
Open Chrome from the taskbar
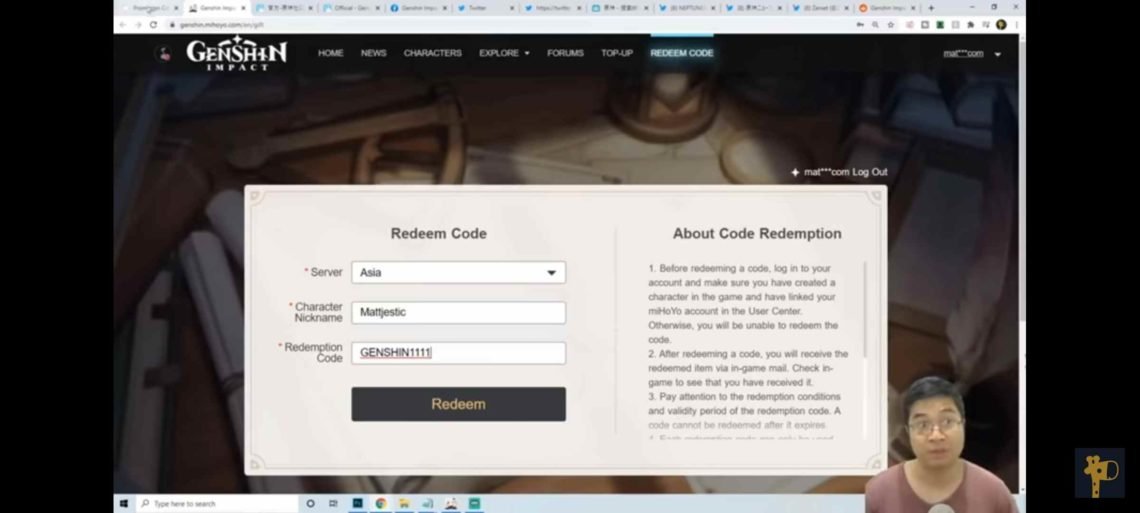(380, 504)
